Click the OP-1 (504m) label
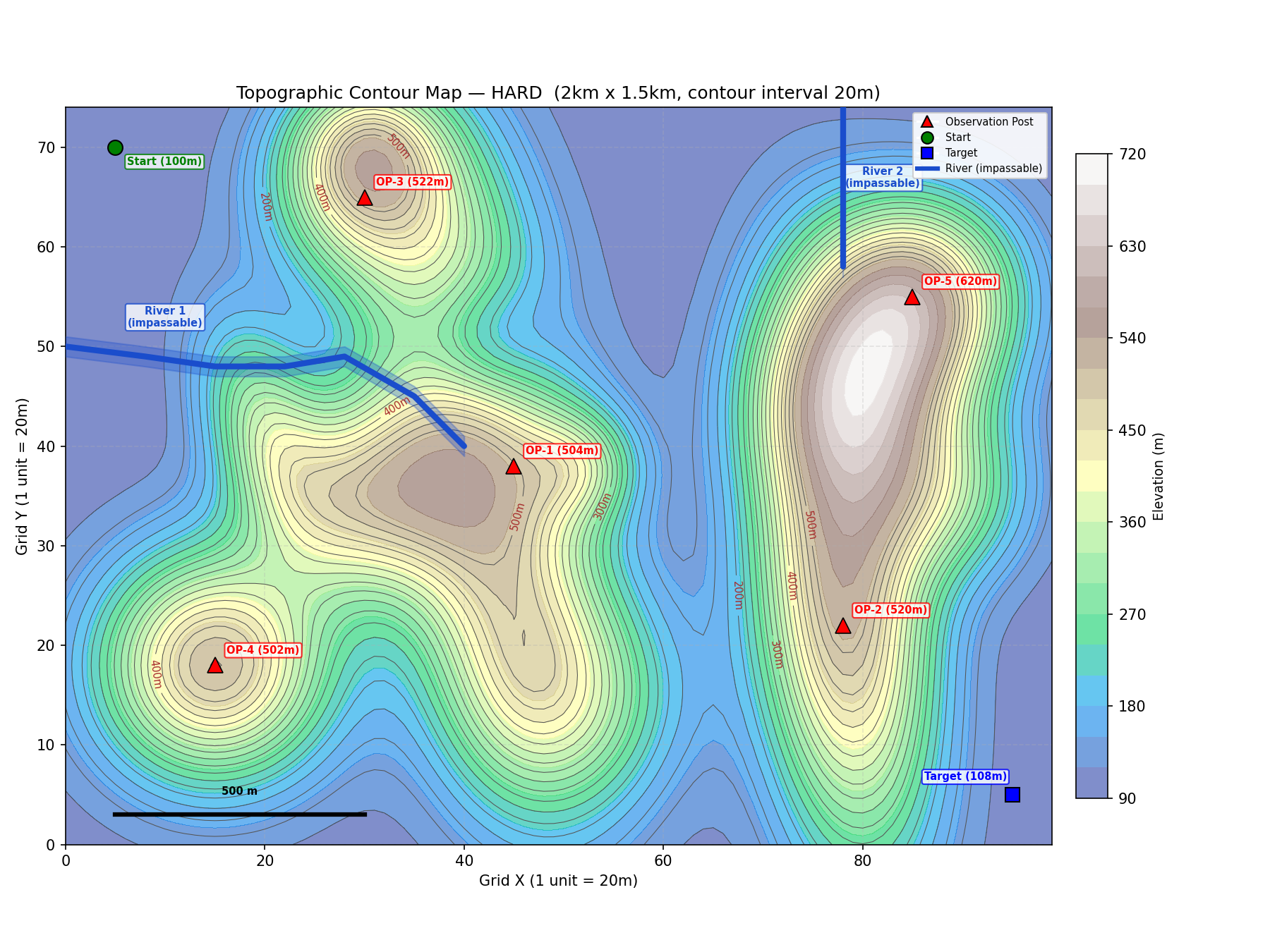Image resolution: width=1270 pixels, height=952 pixels. pyautogui.click(x=562, y=451)
